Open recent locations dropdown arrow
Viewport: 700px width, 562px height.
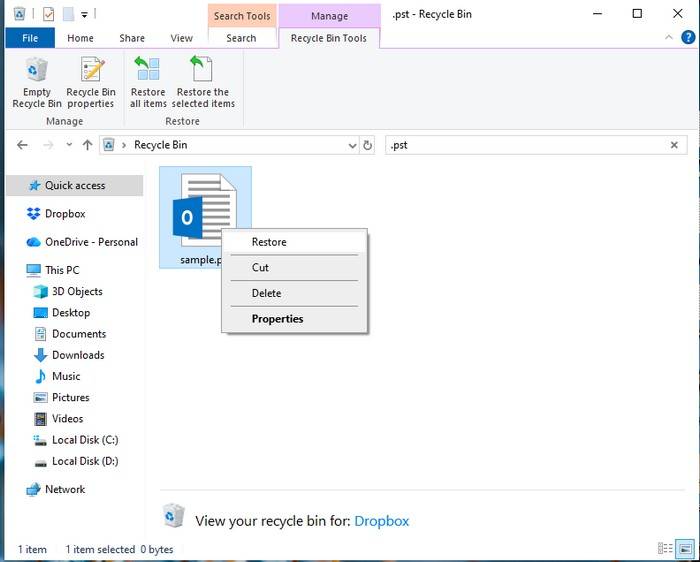tap(69, 145)
